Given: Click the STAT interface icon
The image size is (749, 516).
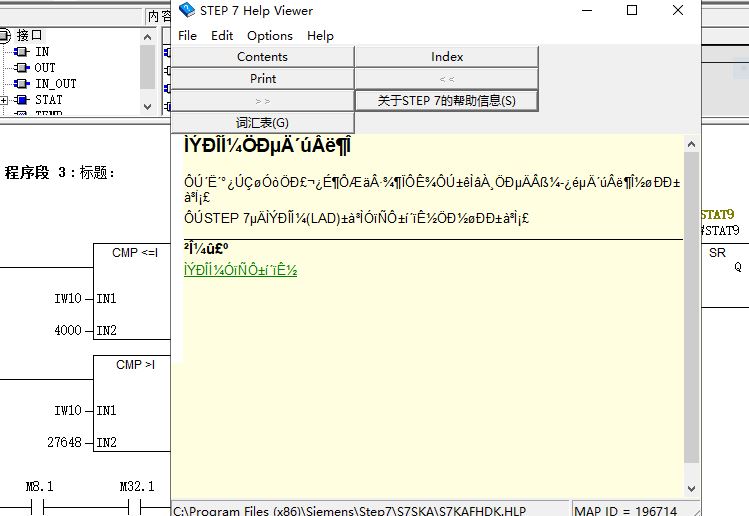Looking at the screenshot, I should (x=22, y=100).
